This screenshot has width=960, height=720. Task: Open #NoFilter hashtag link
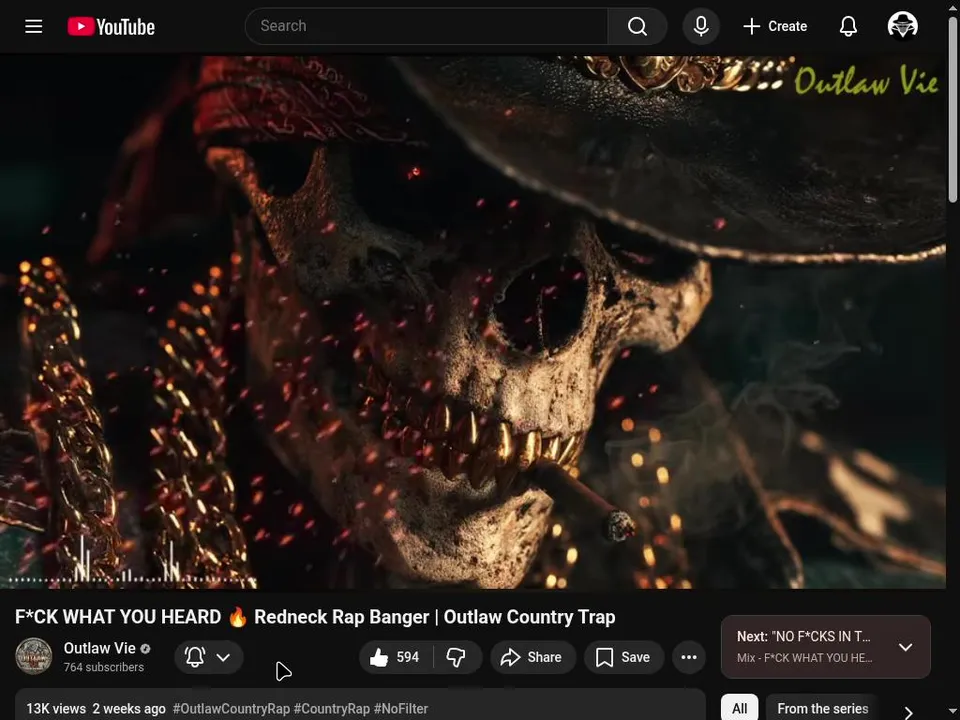(401, 708)
